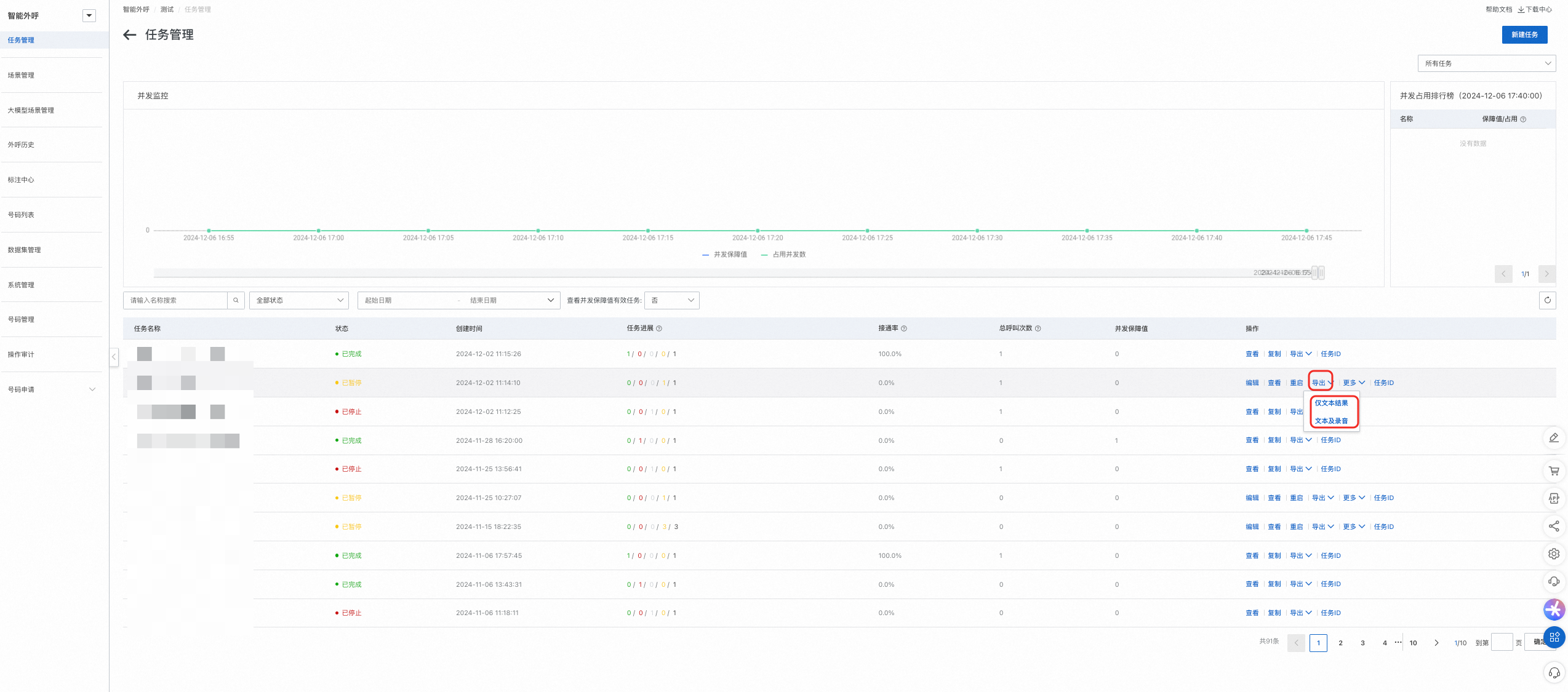Open the floating APP icon
1568x692 pixels.
pos(1554,498)
